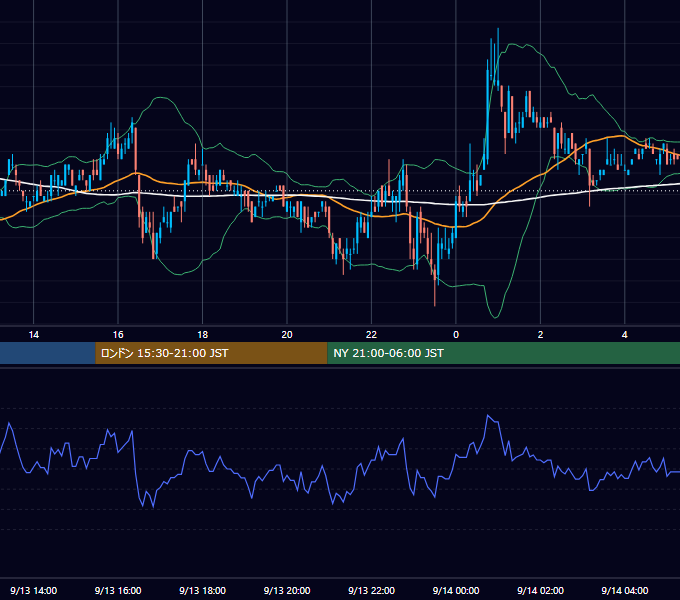The height and width of the screenshot is (600, 680).
Task: Click the NY 21:00-06:00 JST session bar
Action: [x=503, y=353]
